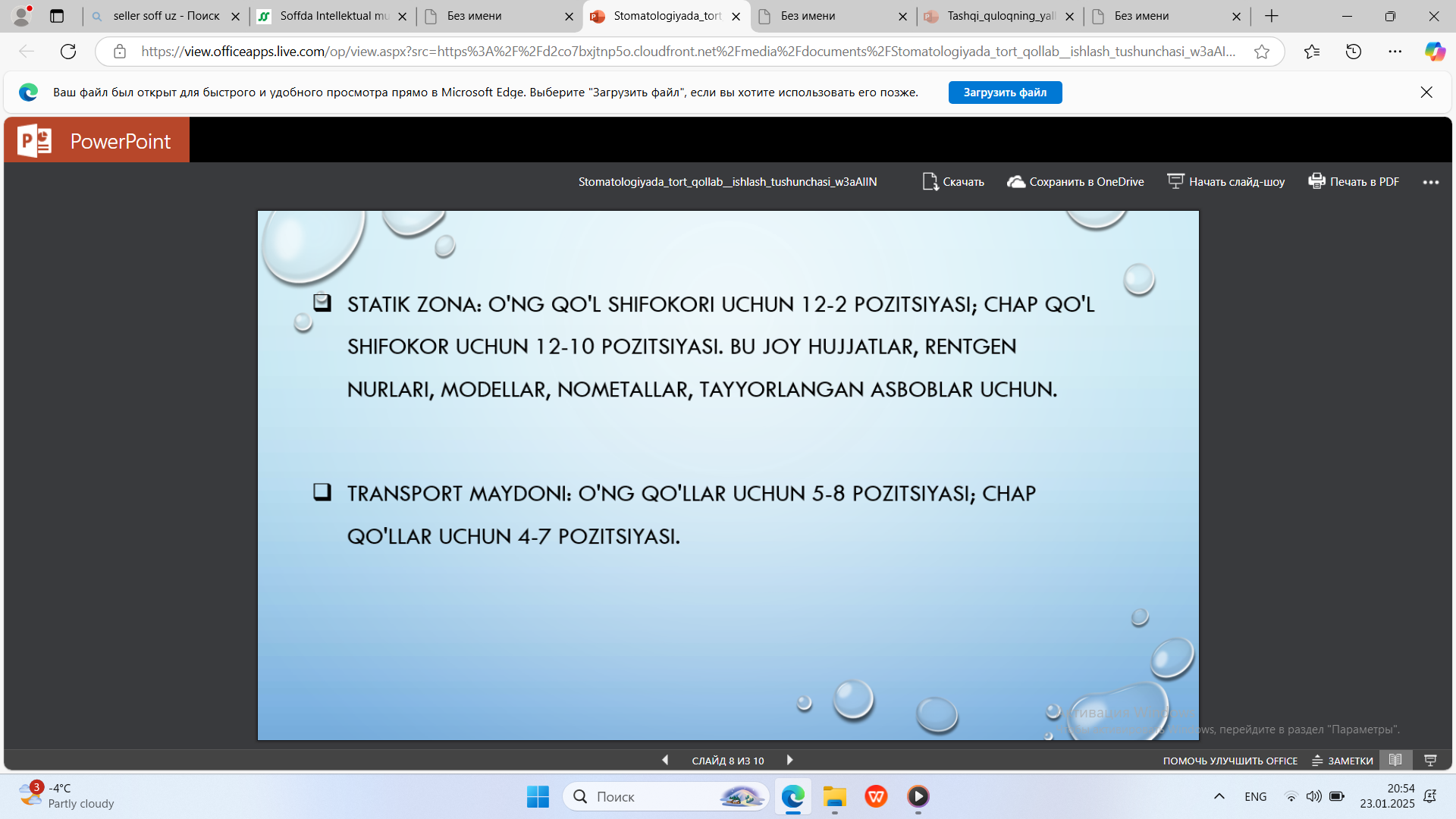Add page to favorites star icon
This screenshot has width=1456, height=819.
point(1261,52)
